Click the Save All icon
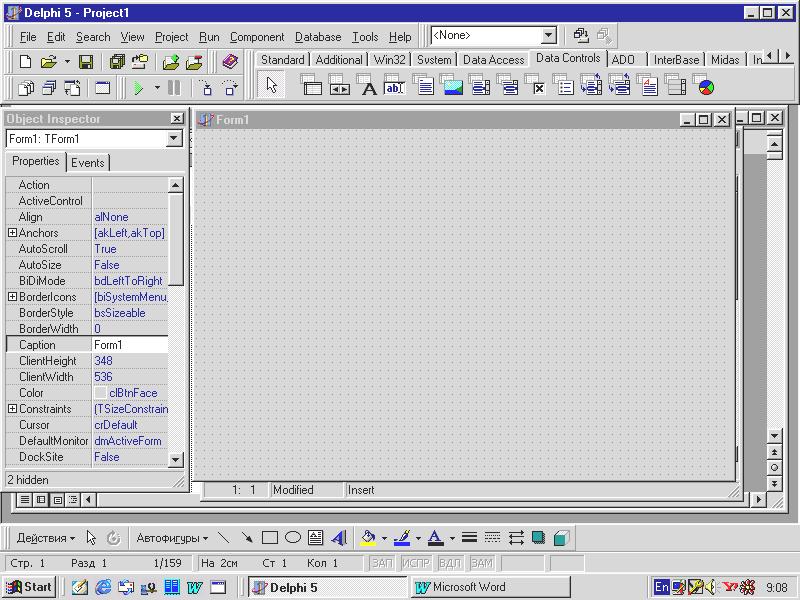Image resolution: width=800 pixels, height=600 pixels. pos(117,62)
